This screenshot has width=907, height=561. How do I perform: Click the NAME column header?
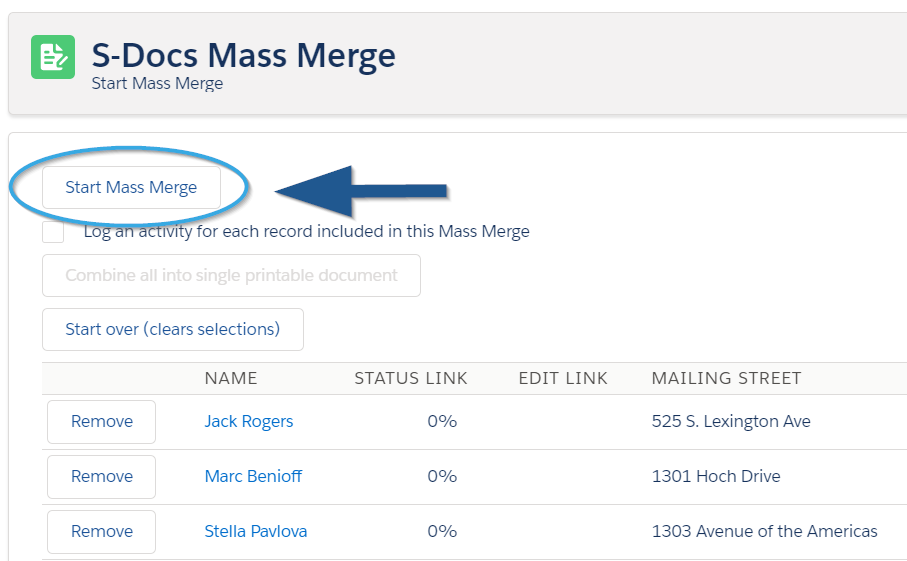(x=231, y=378)
